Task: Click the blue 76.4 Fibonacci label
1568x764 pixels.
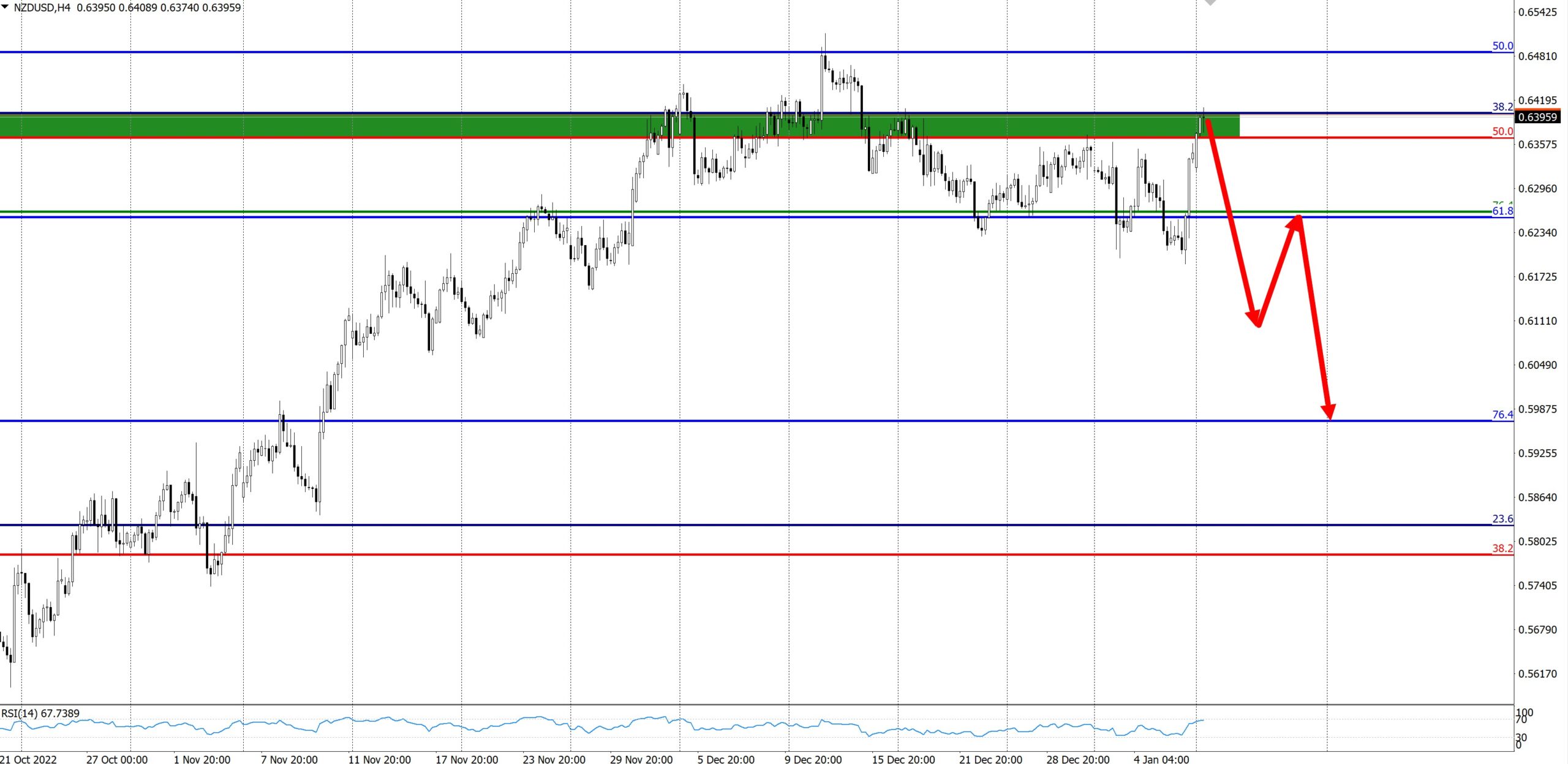Action: pos(1502,415)
